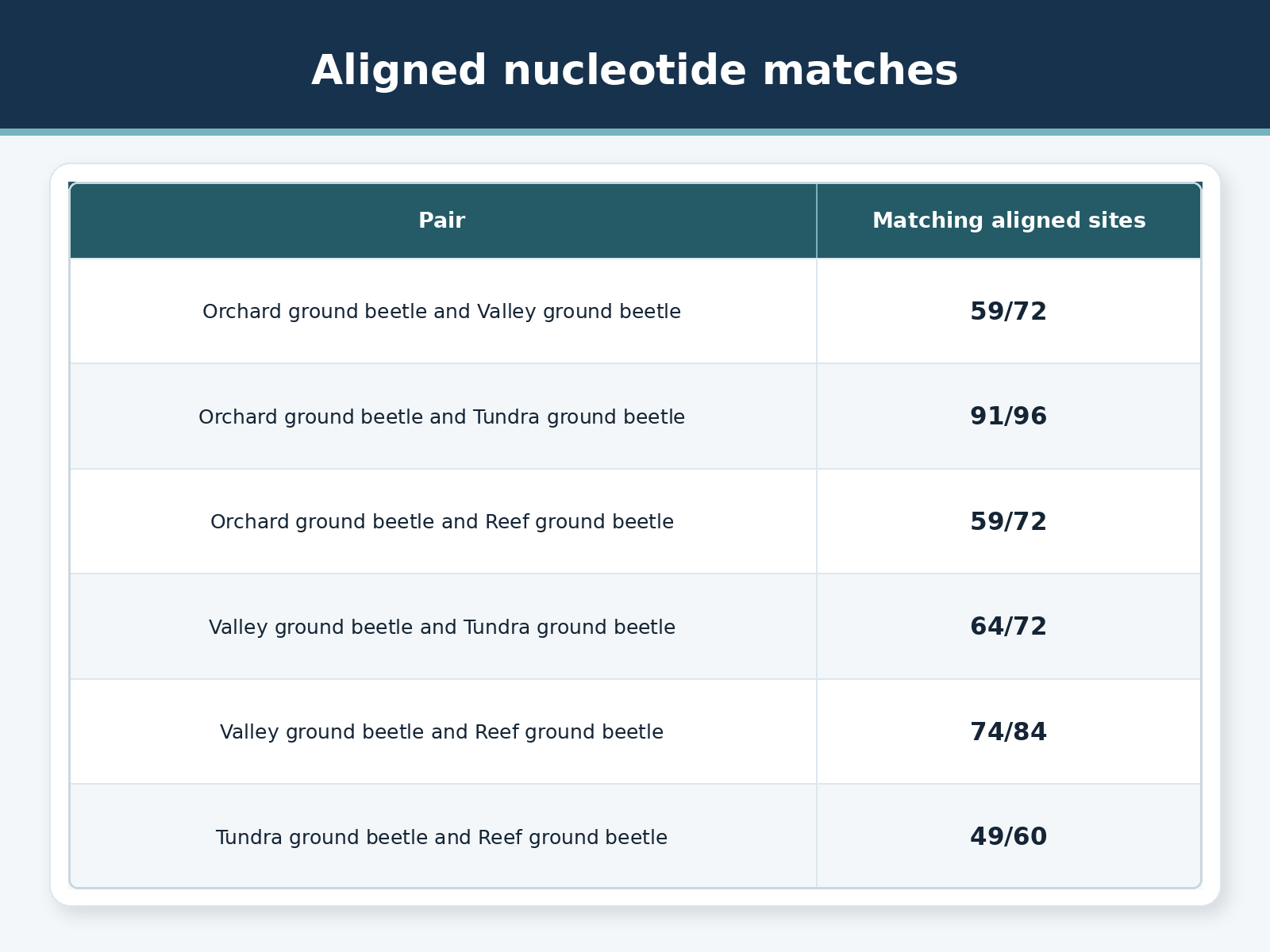This screenshot has width=1270, height=952.
Task: Select the 'Matching aligned sites' column header
Action: (x=1009, y=221)
